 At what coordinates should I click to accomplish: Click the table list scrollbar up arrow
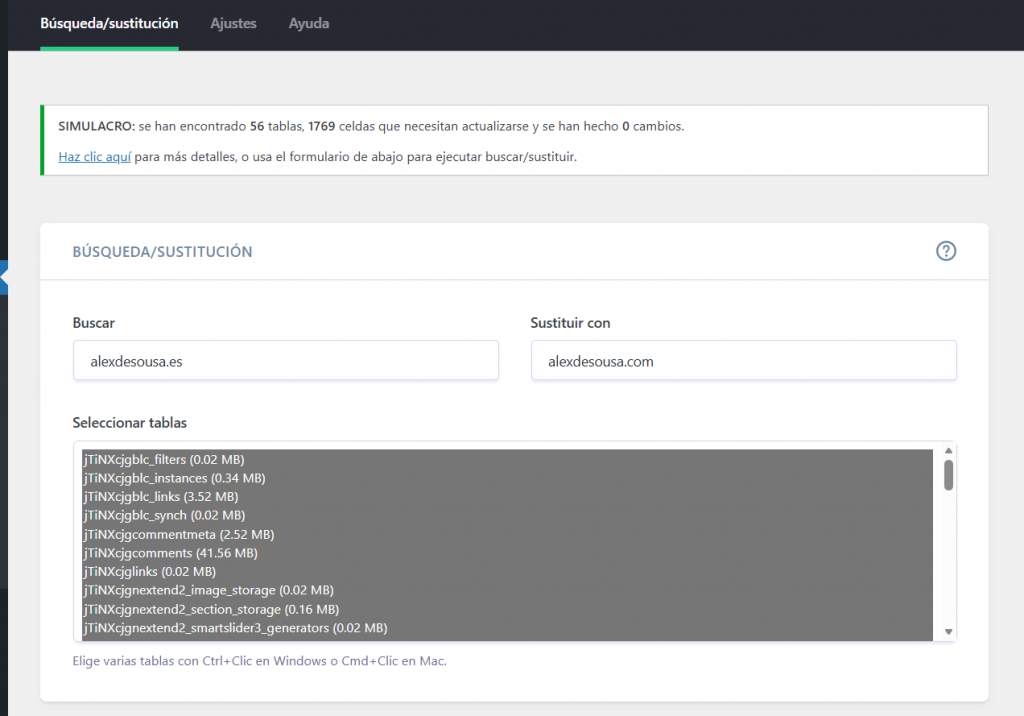click(x=948, y=451)
